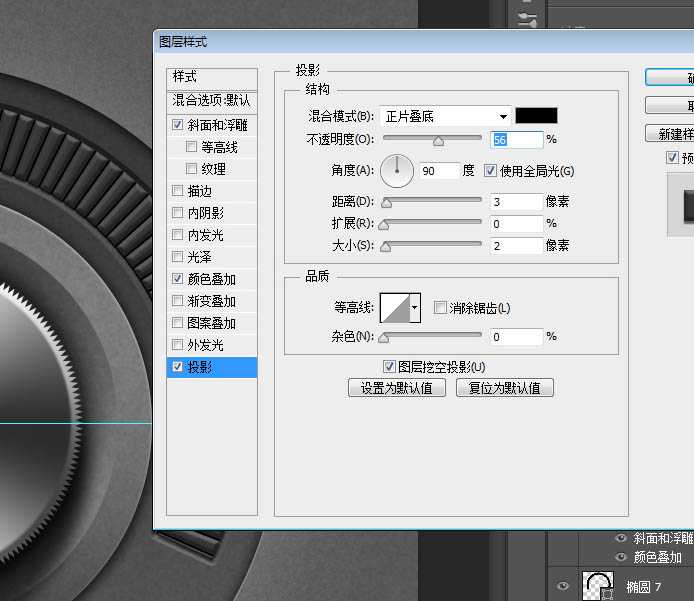694x601 pixels.
Task: Click the 角度 value field showing 90
Action: [x=438, y=171]
